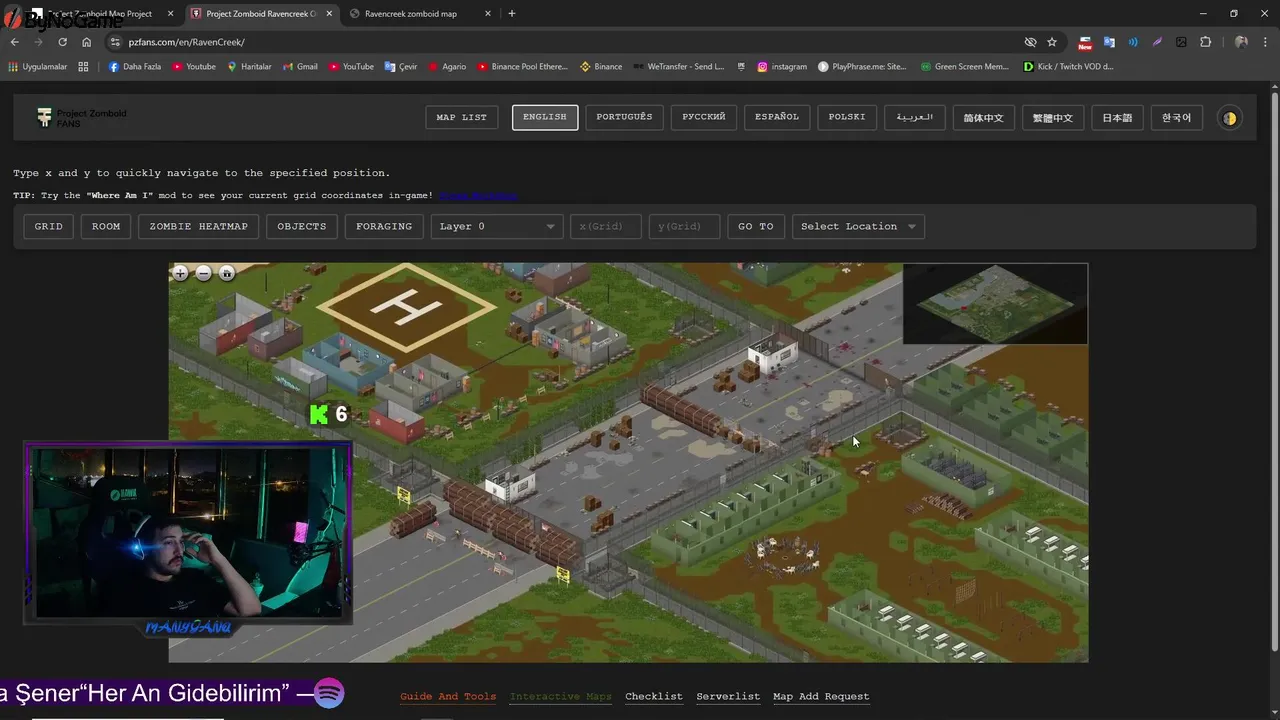Select 简体中文 language
Image resolution: width=1280 pixels, height=720 pixels.
pyautogui.click(x=983, y=118)
